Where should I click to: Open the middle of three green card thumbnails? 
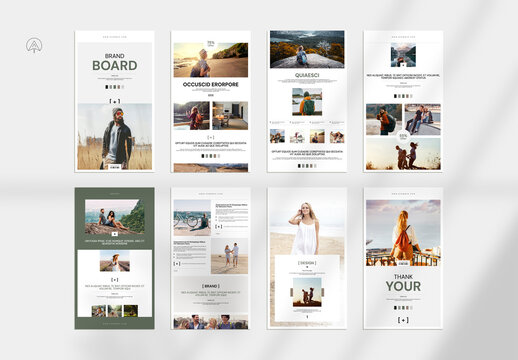115,311
